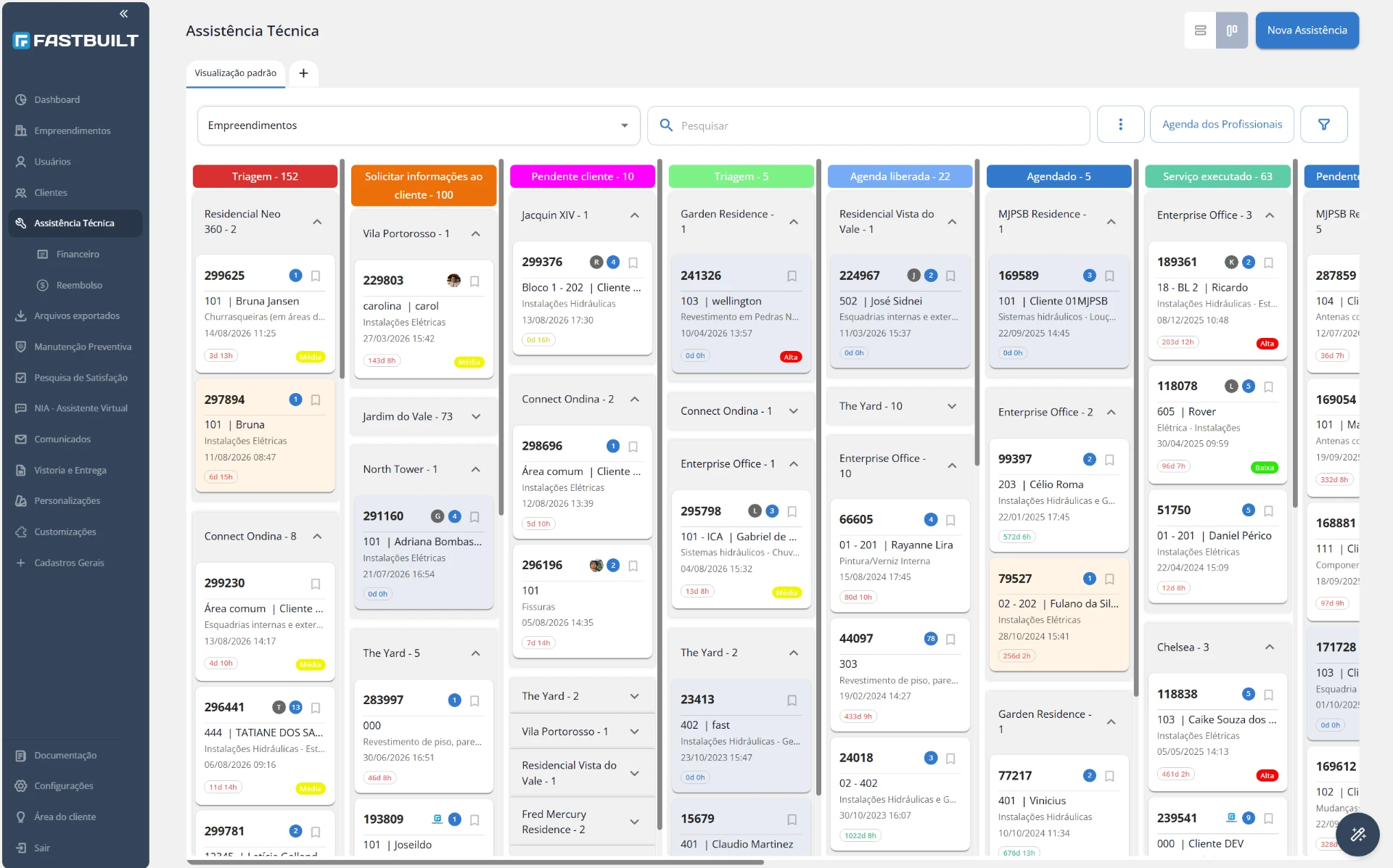Expand the Connect Ondina - 1 group
Viewport: 1393px width, 868px height.
coord(794,411)
